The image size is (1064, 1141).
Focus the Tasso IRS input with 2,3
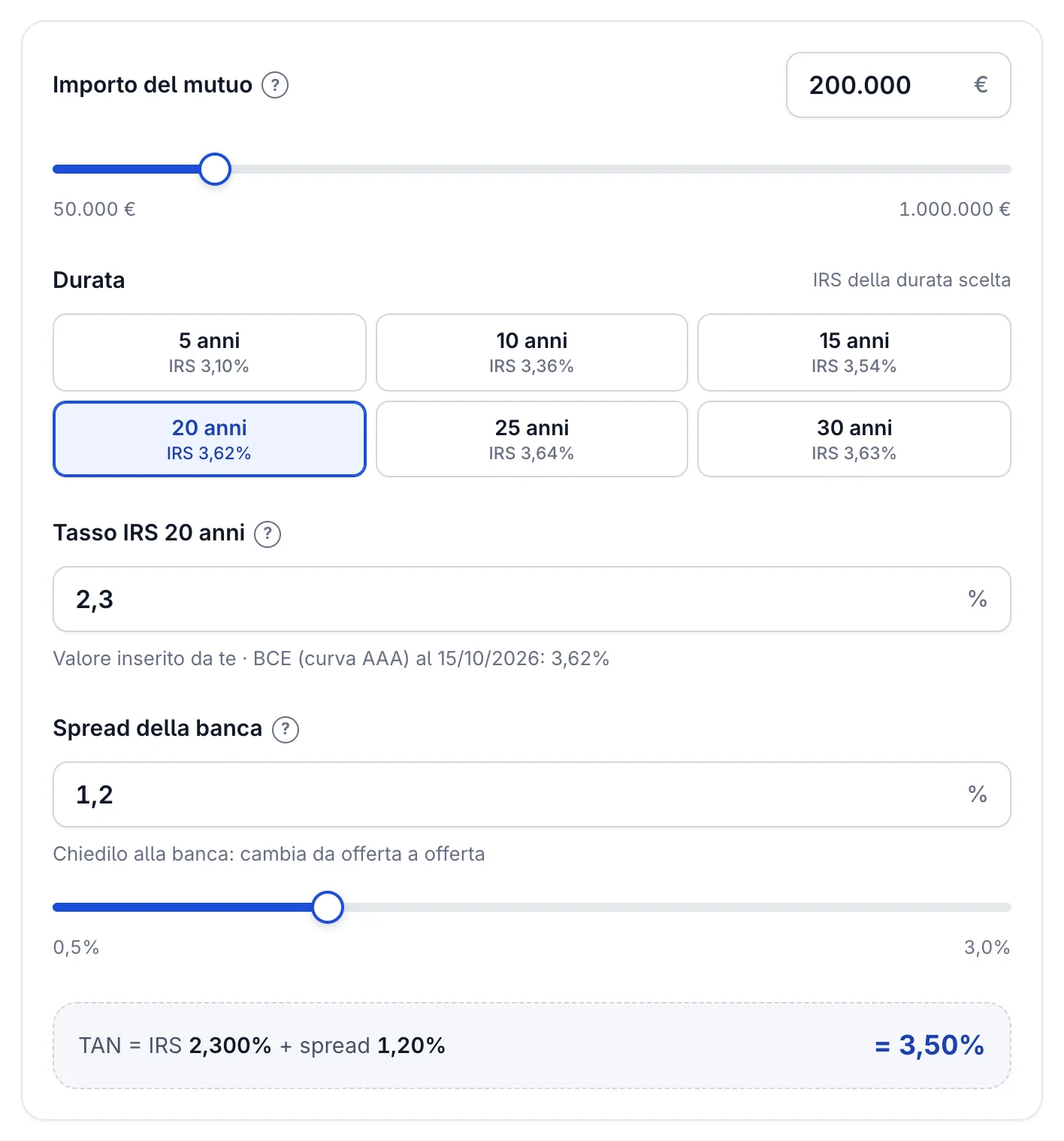[532, 599]
